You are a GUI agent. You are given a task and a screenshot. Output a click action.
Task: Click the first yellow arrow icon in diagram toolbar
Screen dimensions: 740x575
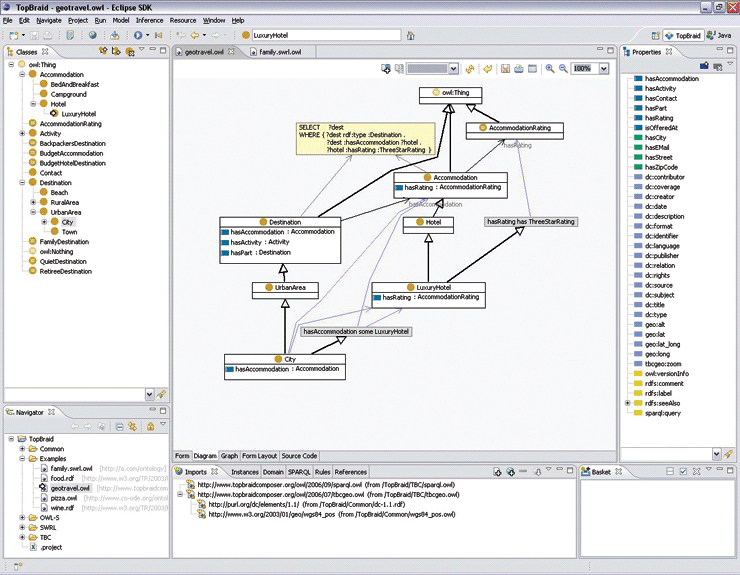[470, 68]
